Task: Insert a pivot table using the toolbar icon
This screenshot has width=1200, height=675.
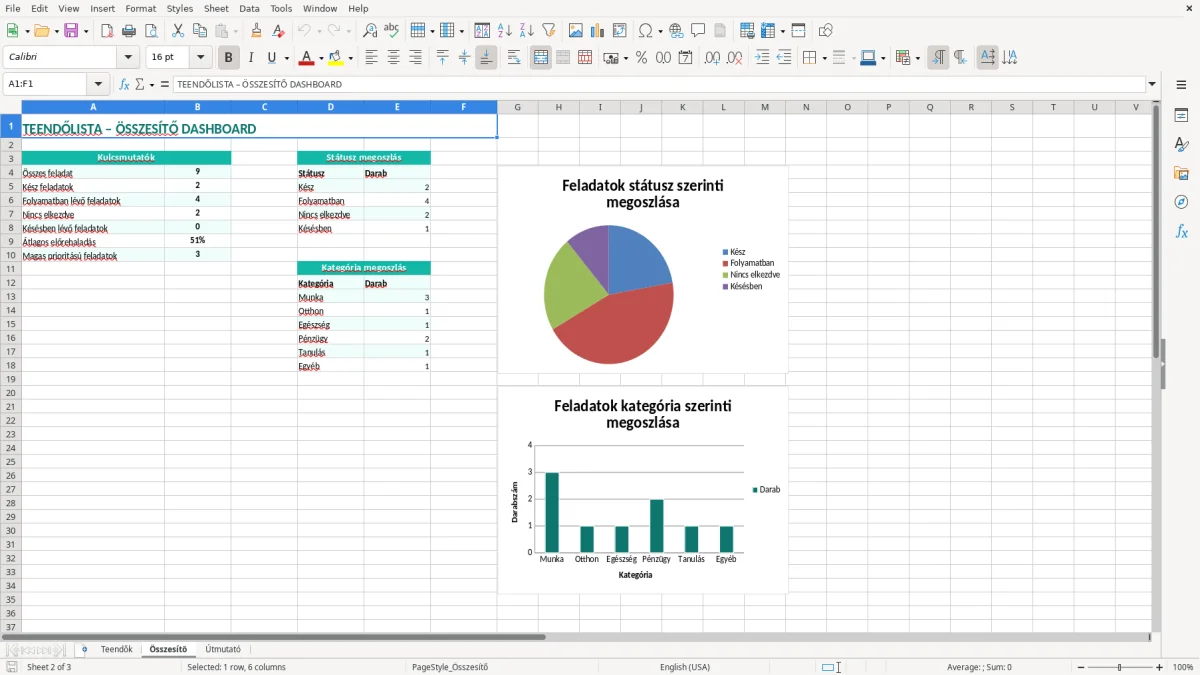Action: pyautogui.click(x=620, y=31)
